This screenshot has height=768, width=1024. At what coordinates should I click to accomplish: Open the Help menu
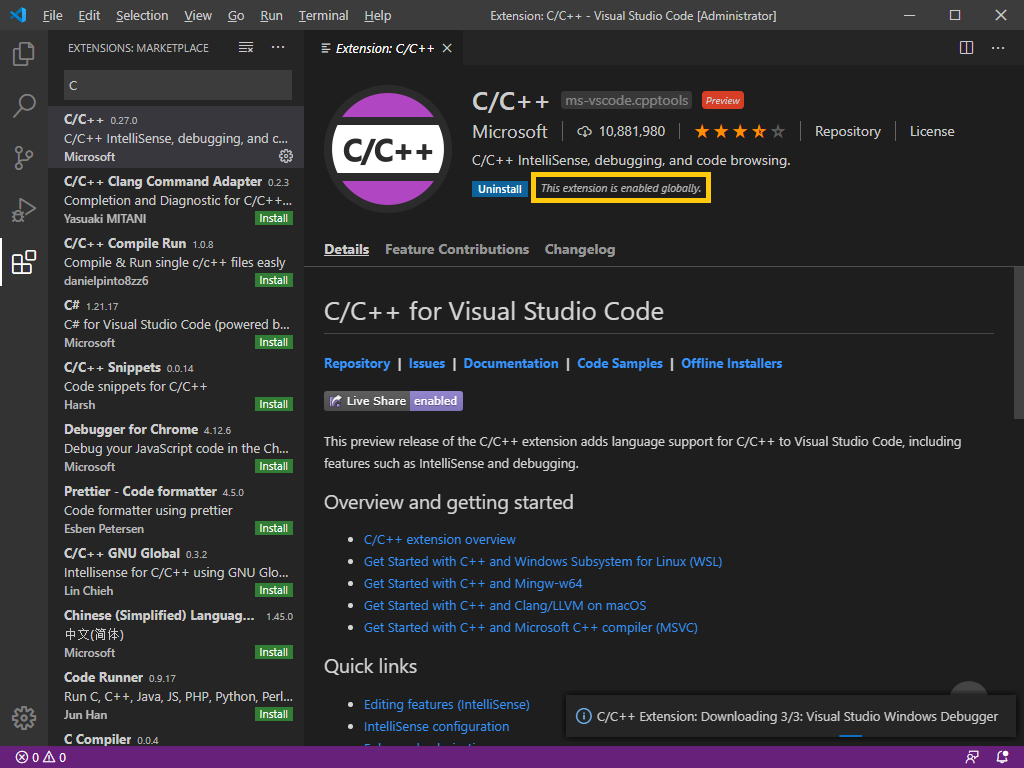point(377,15)
